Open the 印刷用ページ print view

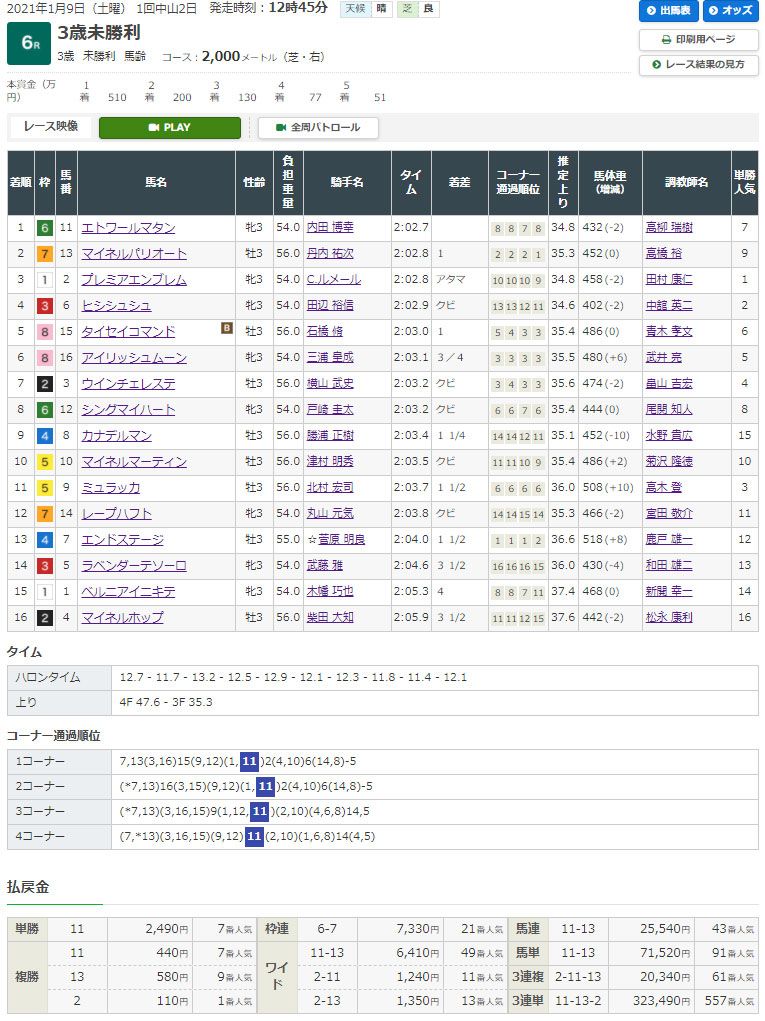[x=698, y=40]
